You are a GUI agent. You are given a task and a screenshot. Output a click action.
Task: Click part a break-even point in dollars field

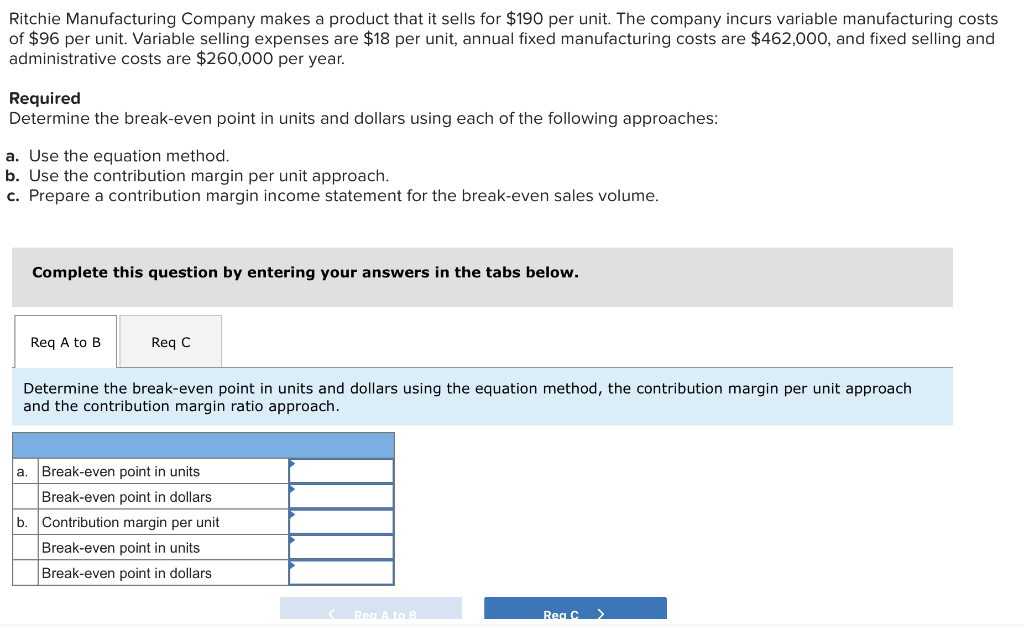[342, 496]
